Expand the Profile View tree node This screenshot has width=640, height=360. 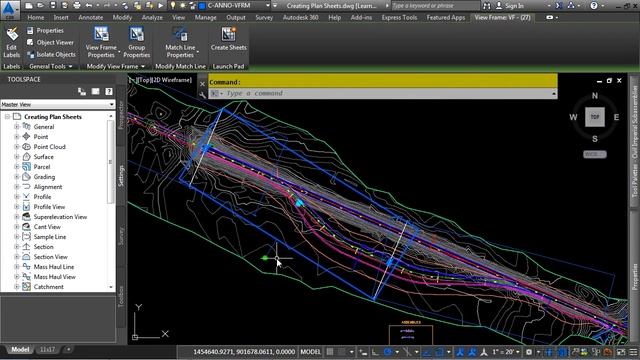point(17,207)
